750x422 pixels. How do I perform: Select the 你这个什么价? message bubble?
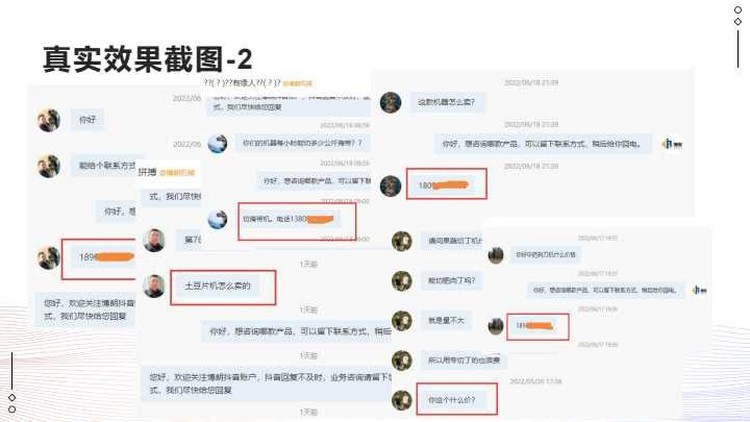point(452,400)
